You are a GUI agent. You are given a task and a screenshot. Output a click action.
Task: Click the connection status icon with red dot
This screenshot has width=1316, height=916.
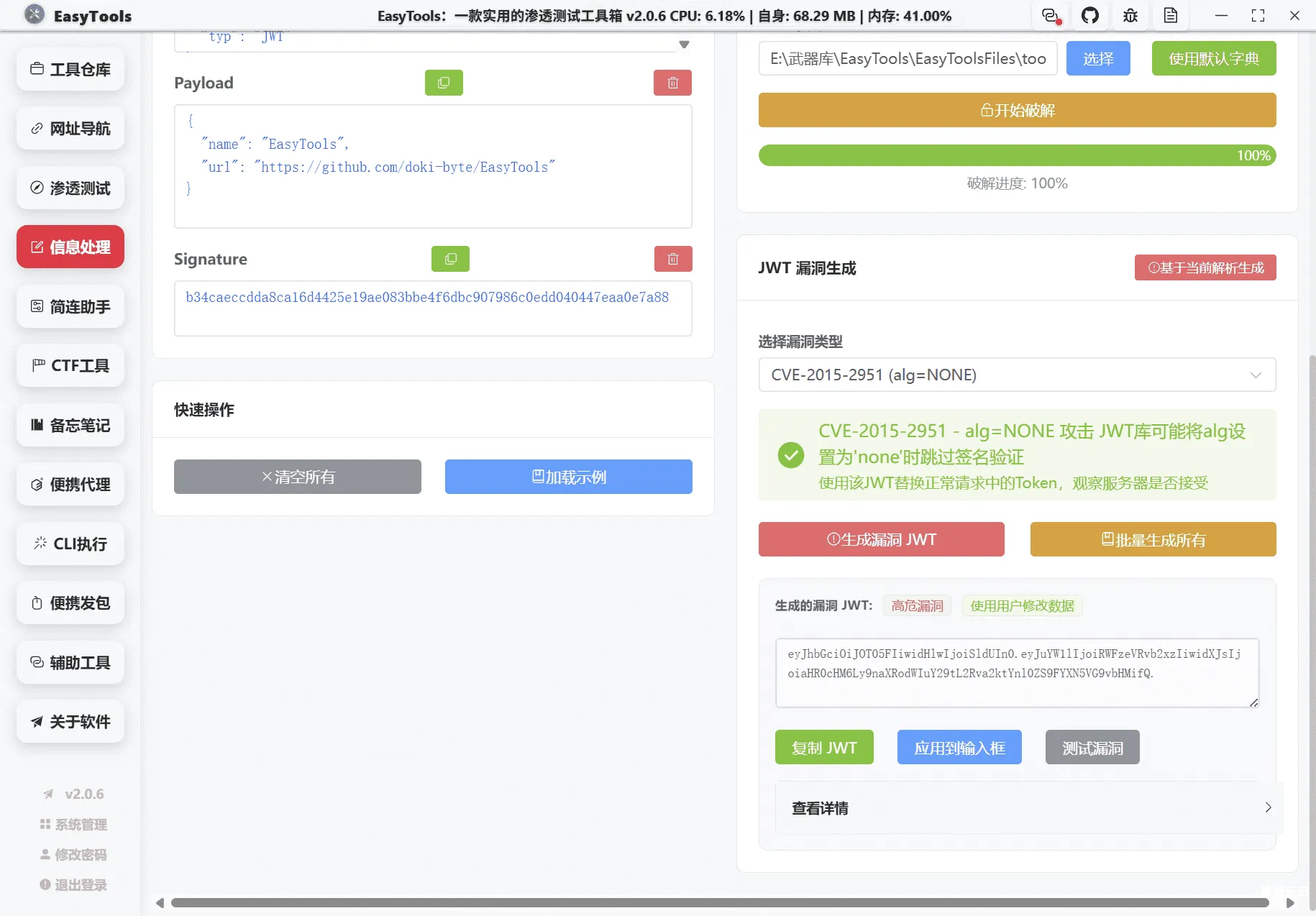(1049, 15)
